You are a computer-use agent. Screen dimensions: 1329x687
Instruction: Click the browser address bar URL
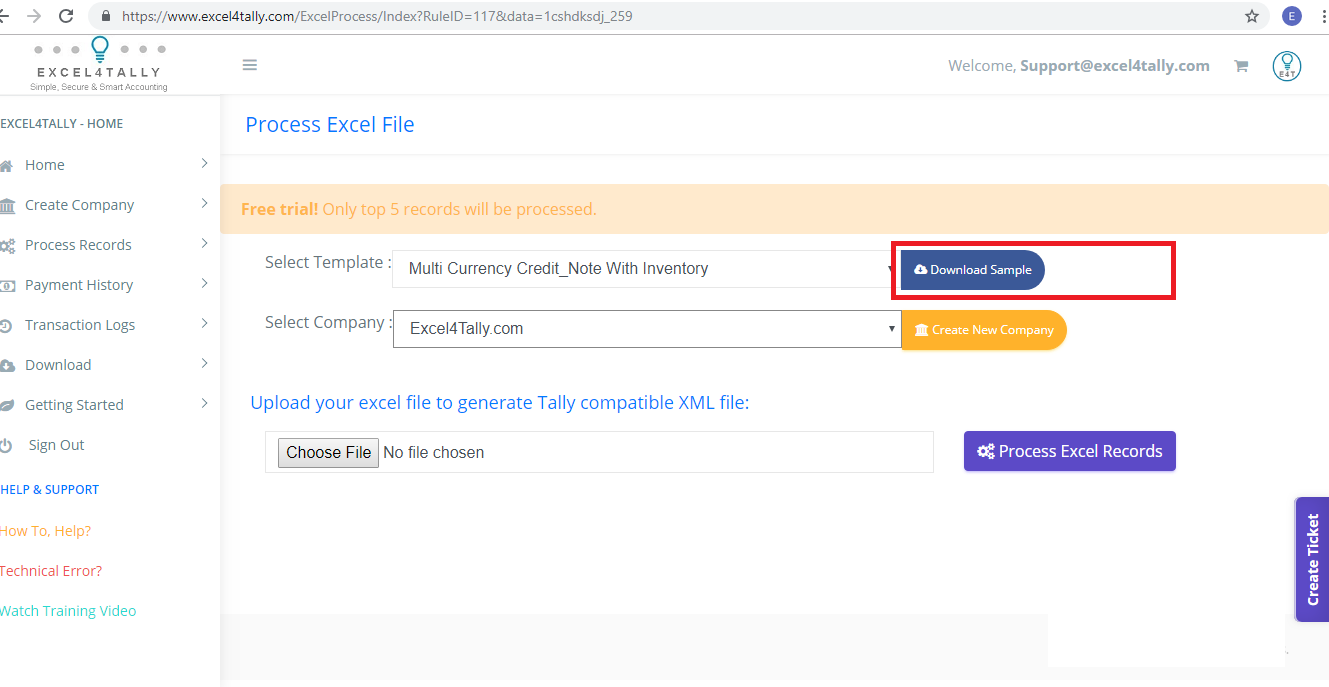[377, 16]
